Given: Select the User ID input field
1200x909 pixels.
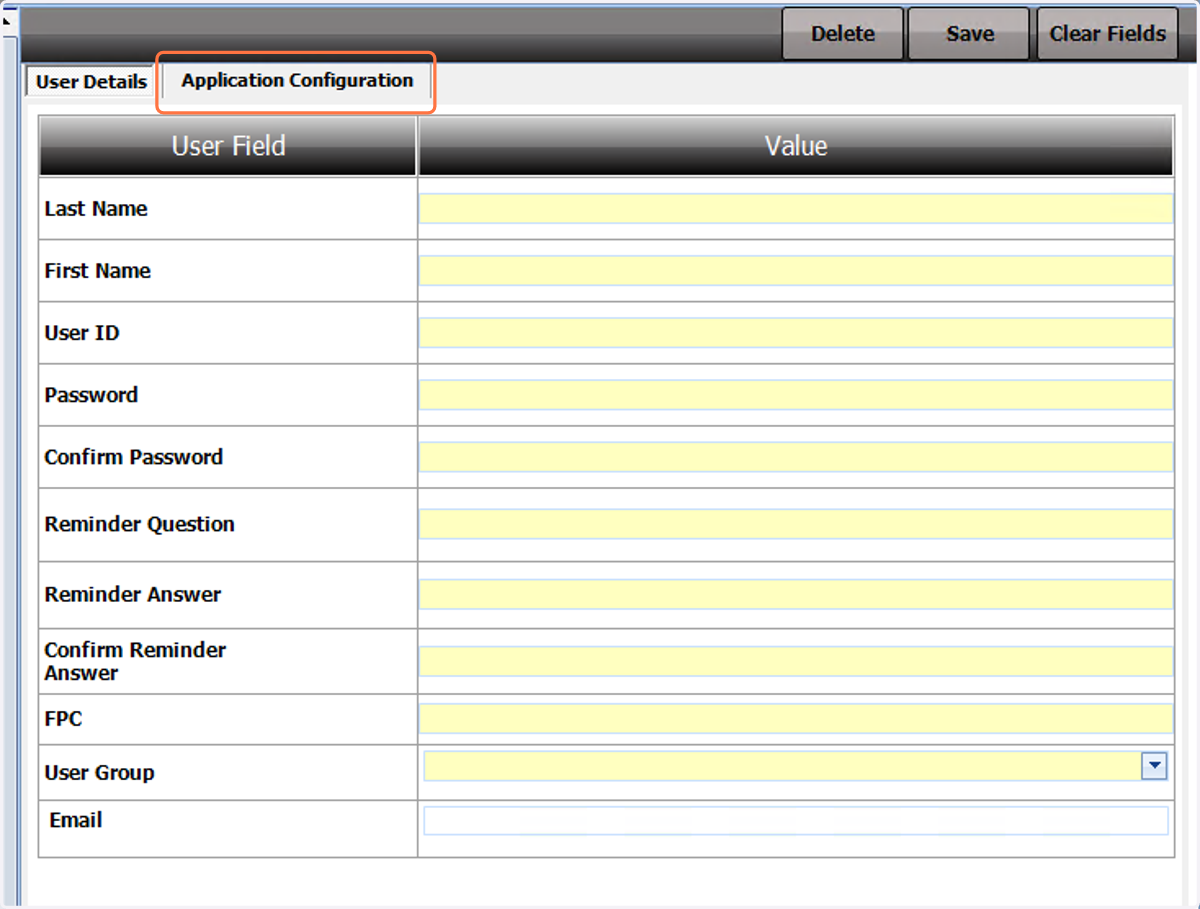Looking at the screenshot, I should [x=796, y=333].
